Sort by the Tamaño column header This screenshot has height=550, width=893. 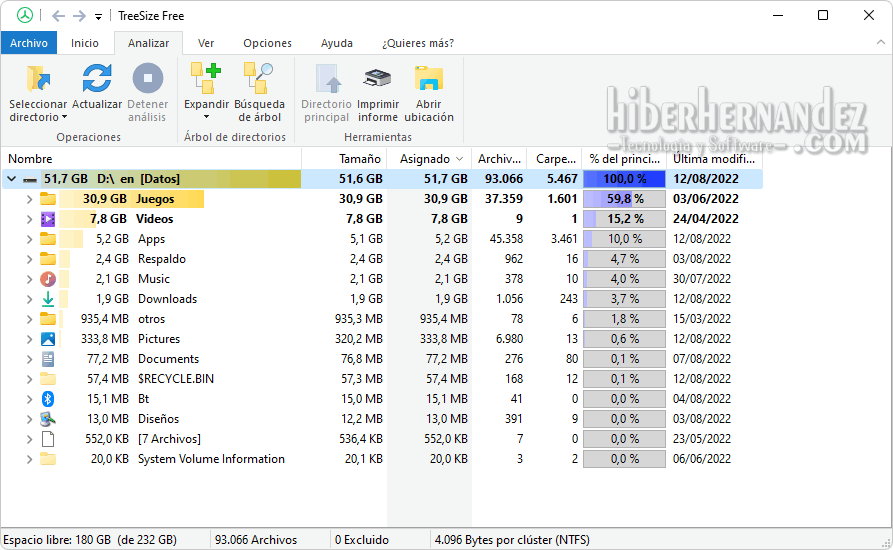point(345,159)
